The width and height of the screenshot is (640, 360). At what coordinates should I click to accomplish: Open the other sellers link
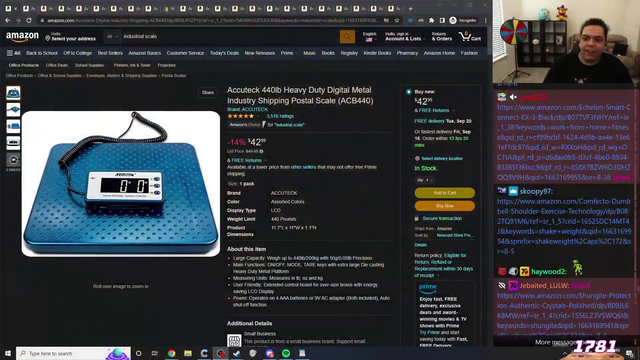tap(303, 167)
